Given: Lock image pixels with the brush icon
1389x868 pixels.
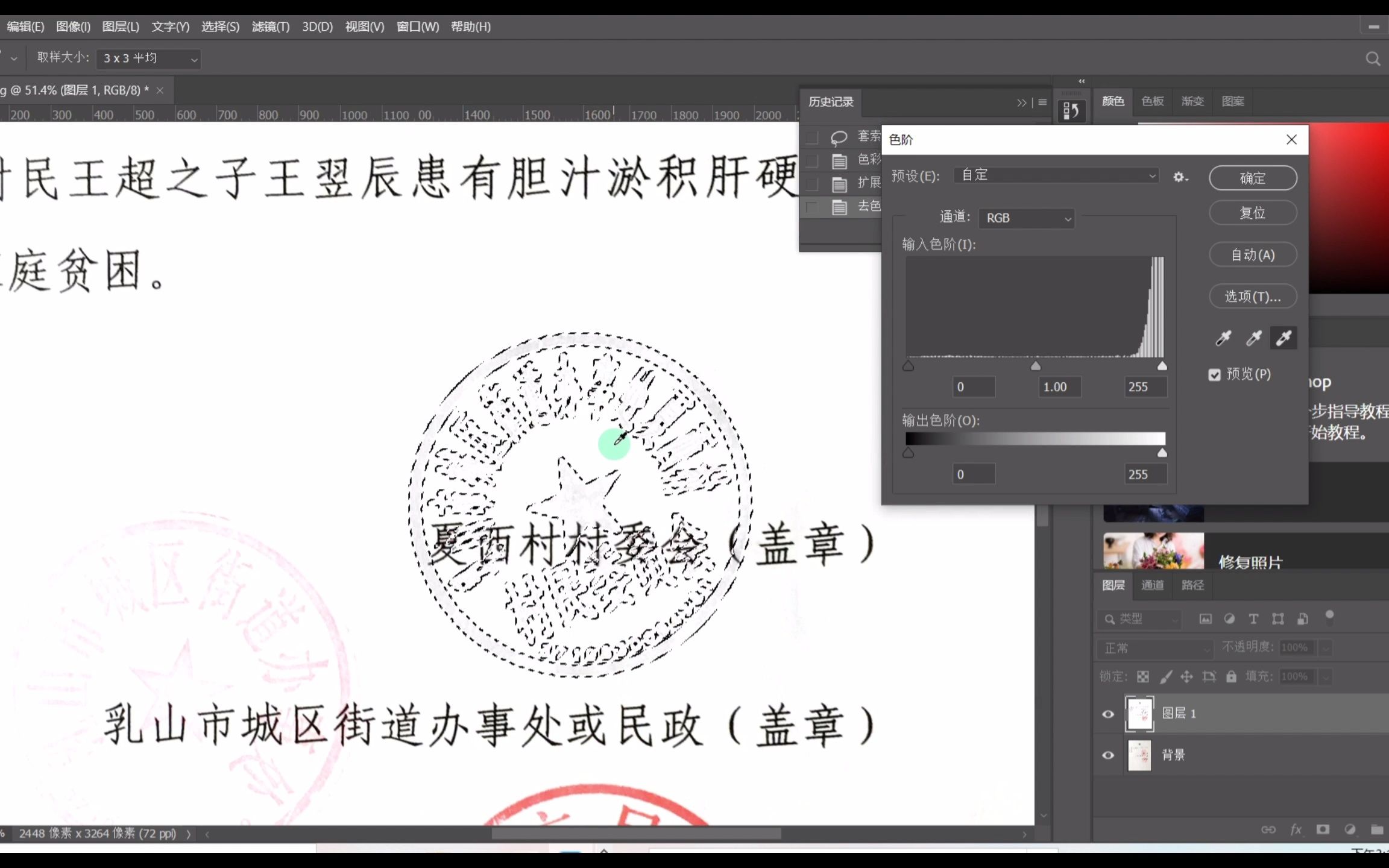Looking at the screenshot, I should pos(1166,677).
